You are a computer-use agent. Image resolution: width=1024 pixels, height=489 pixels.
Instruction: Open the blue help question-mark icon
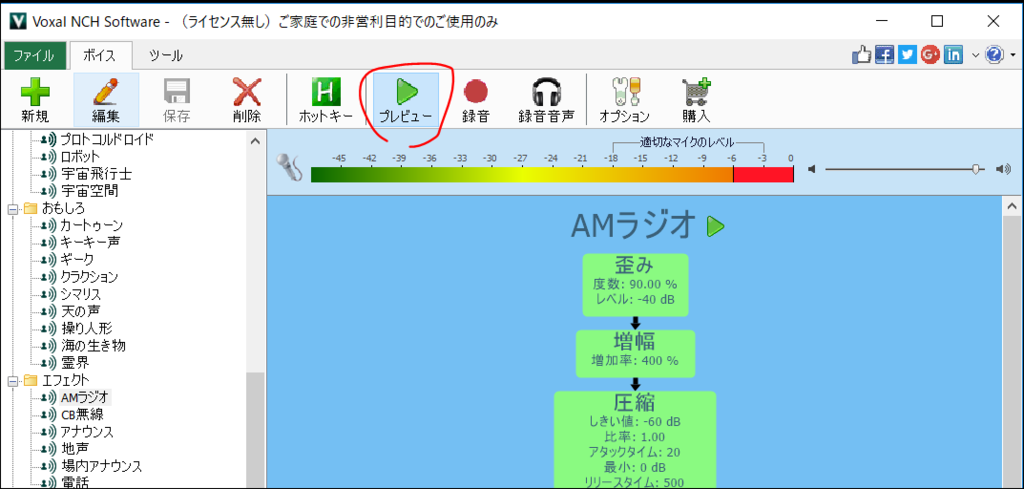pos(994,55)
